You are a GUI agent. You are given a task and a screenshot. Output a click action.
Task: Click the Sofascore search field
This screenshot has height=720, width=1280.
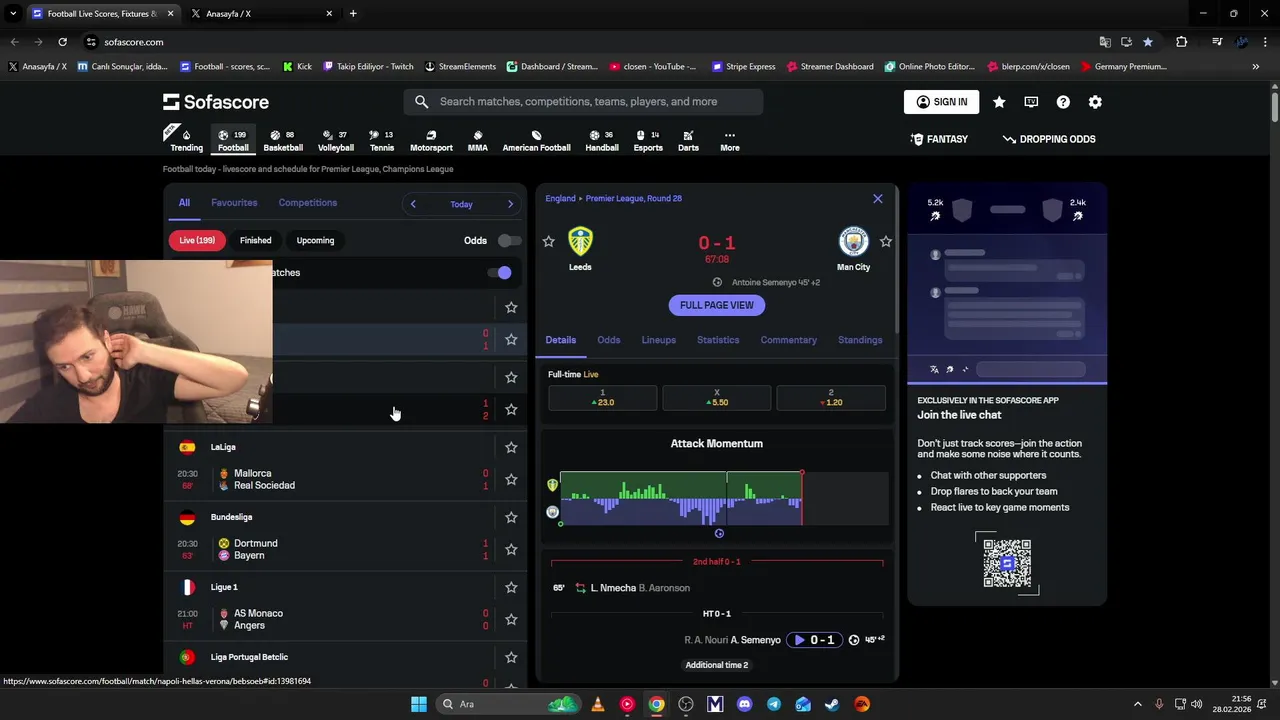pyautogui.click(x=583, y=102)
